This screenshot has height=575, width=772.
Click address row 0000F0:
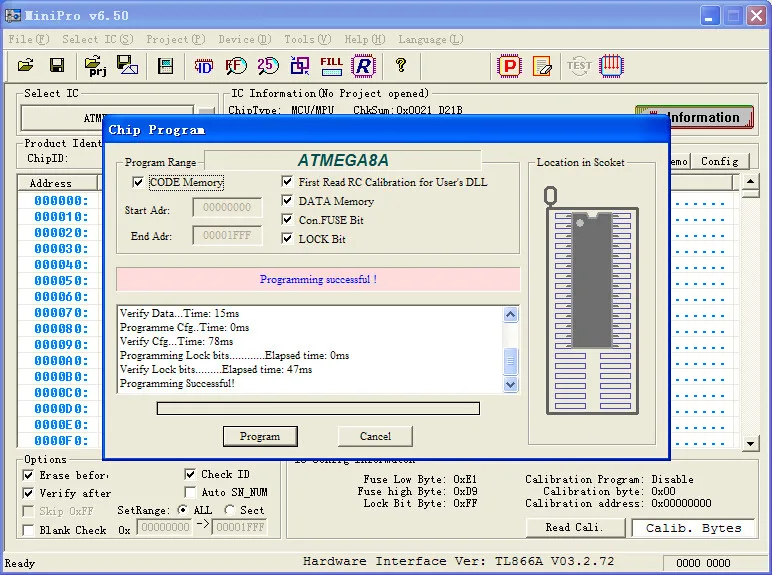click(61, 441)
